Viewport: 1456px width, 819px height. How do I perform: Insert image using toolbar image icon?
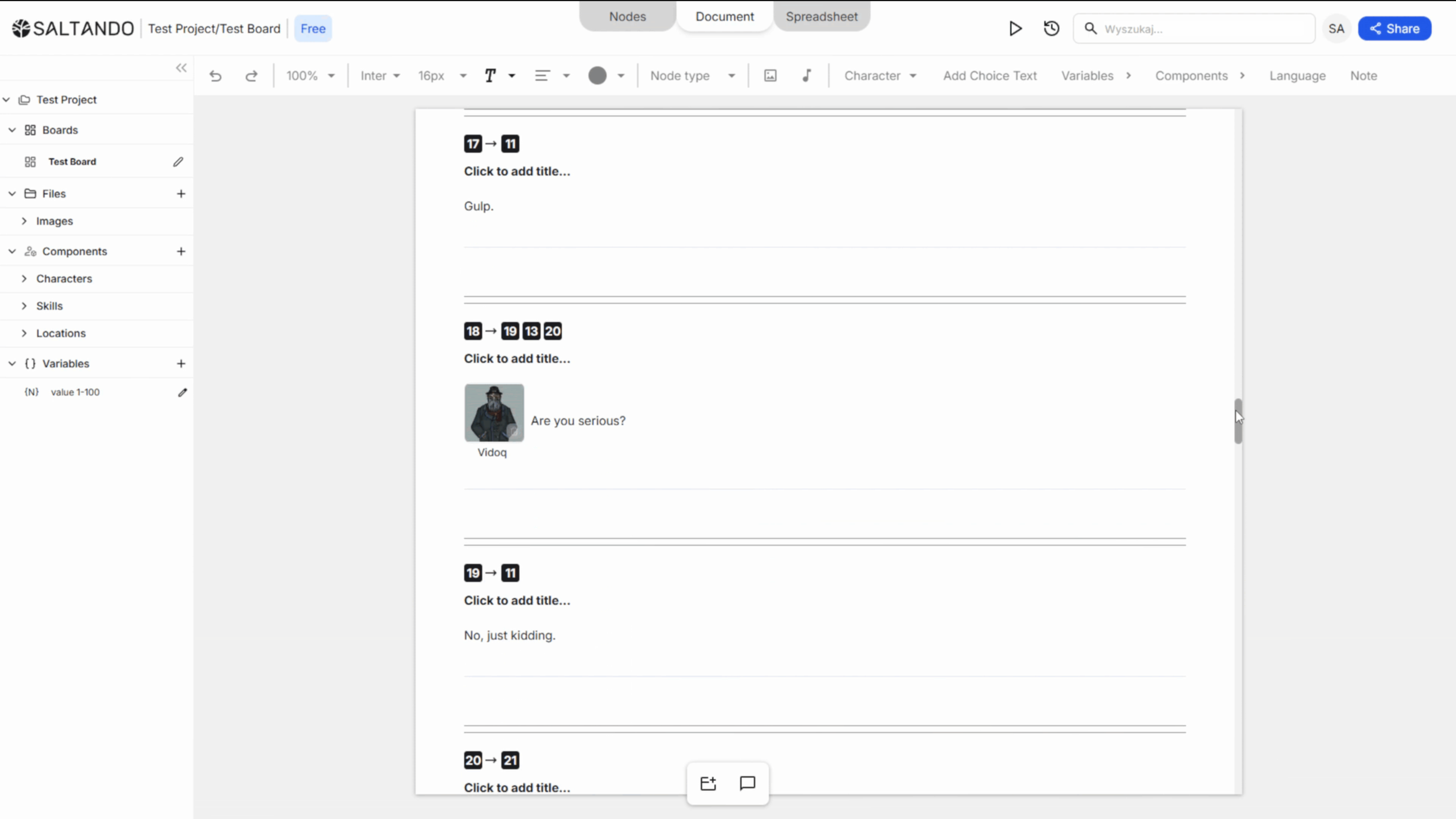770,76
